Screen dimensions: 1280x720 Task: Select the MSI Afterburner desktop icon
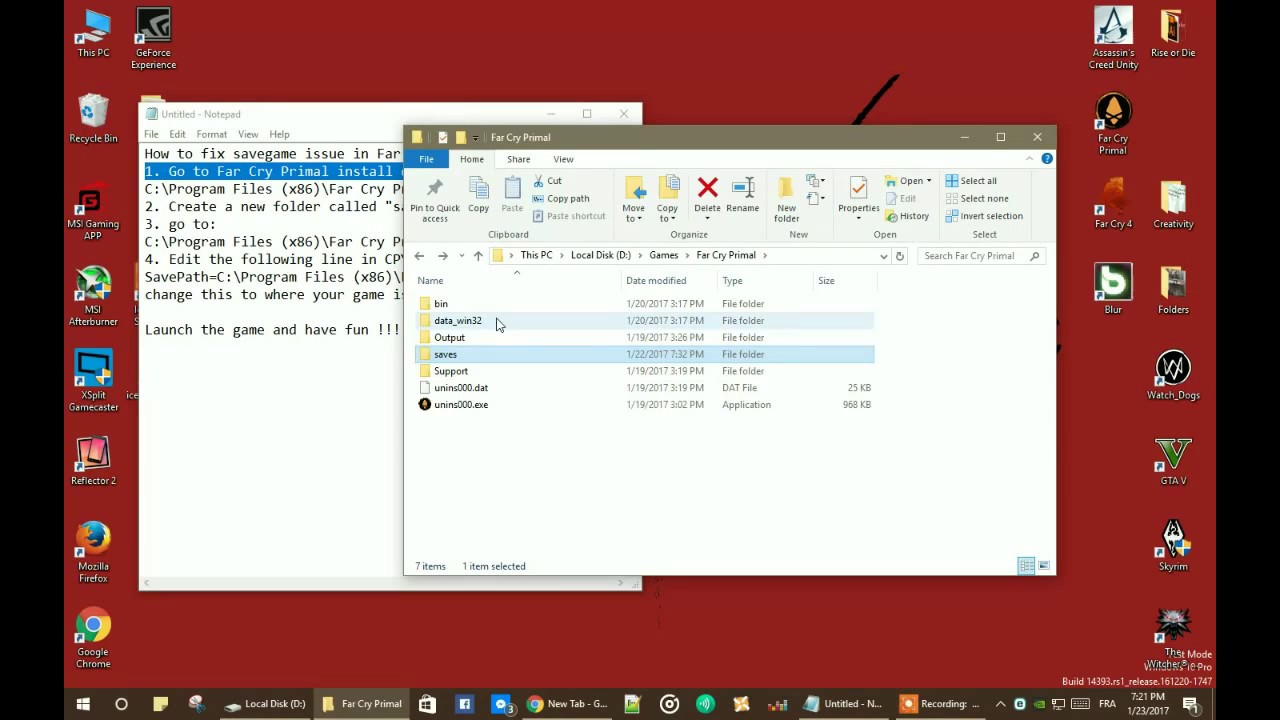93,296
